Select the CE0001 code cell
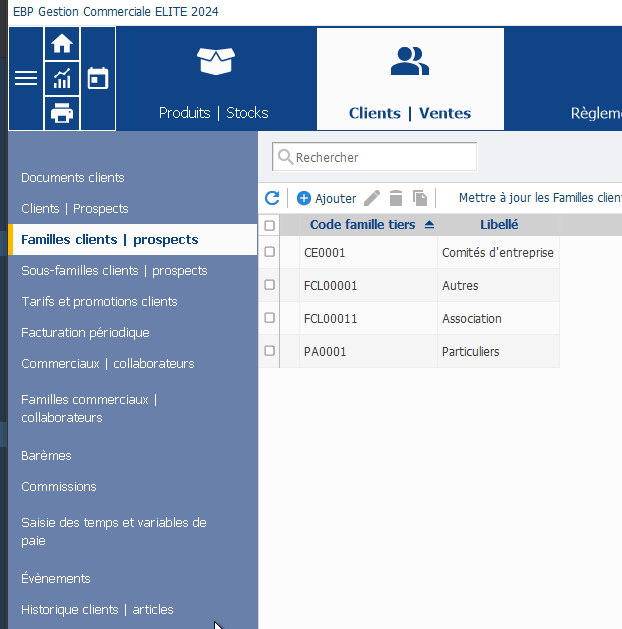Viewport: 622px width, 629px height. (x=368, y=252)
